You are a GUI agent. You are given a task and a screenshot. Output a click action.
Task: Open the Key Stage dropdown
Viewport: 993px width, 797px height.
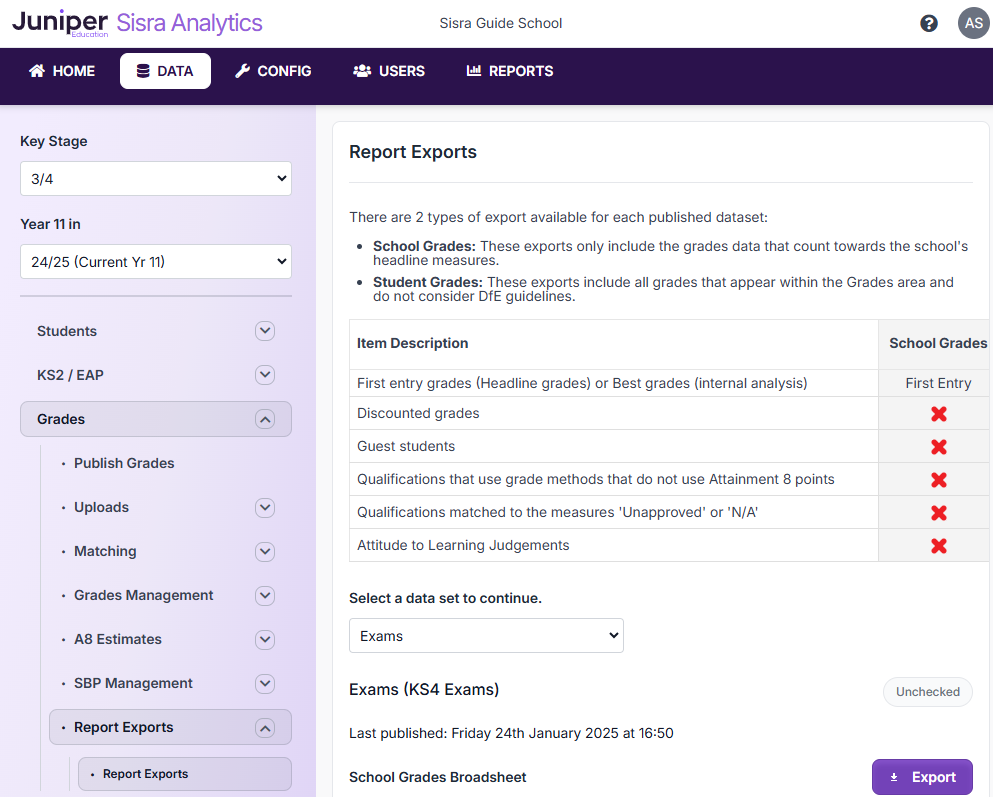click(156, 179)
